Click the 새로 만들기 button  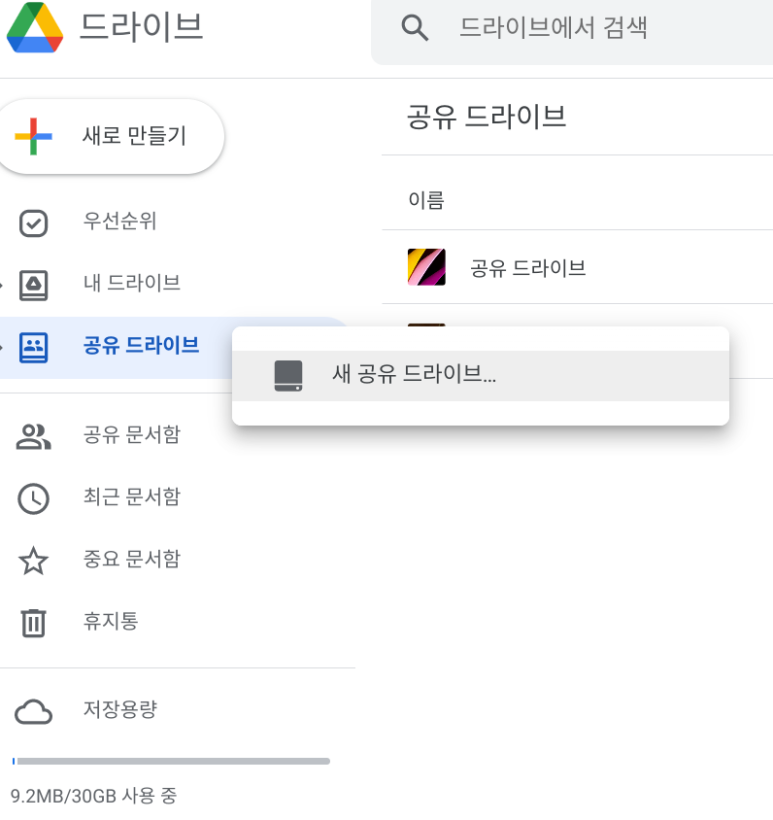coord(111,136)
